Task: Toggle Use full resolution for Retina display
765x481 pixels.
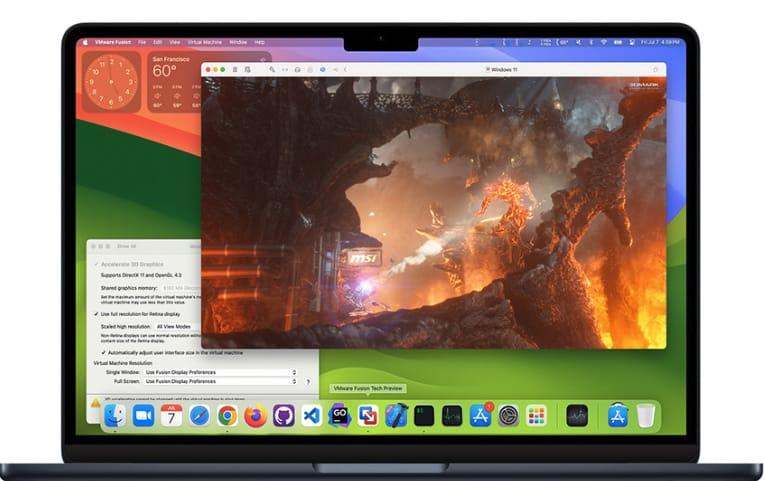Action: [96, 314]
